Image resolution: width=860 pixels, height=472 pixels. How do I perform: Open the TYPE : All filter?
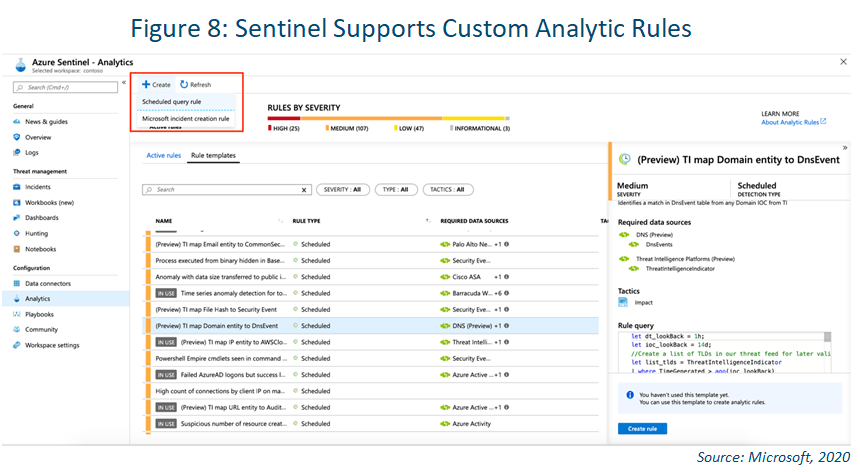click(396, 190)
